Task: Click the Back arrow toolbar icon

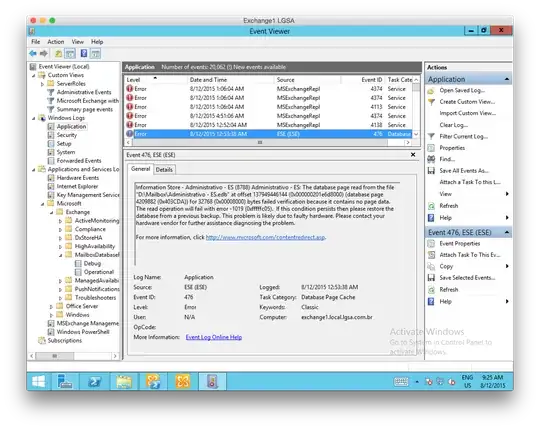Action: point(33,53)
